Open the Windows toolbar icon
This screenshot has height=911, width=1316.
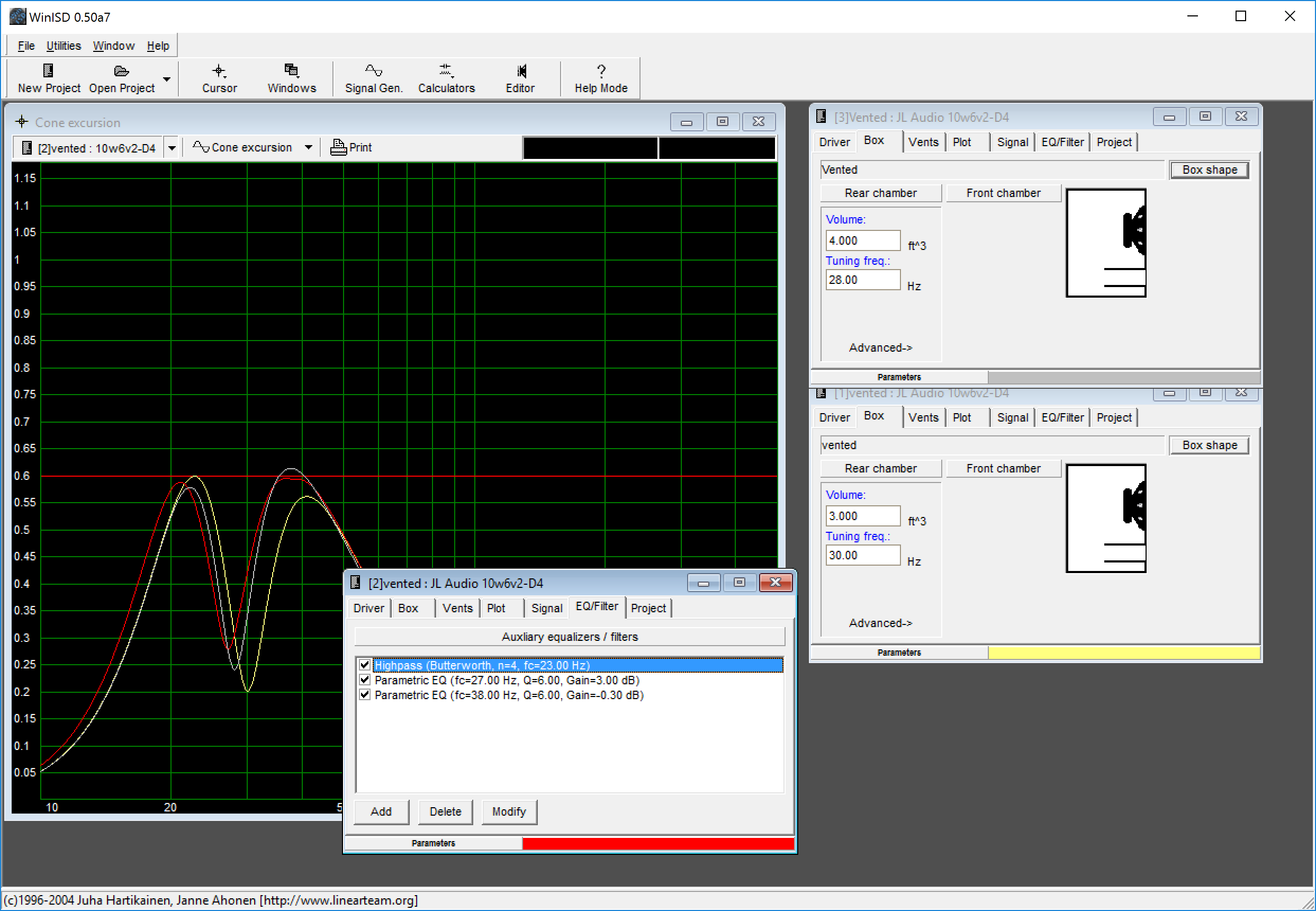[x=292, y=70]
